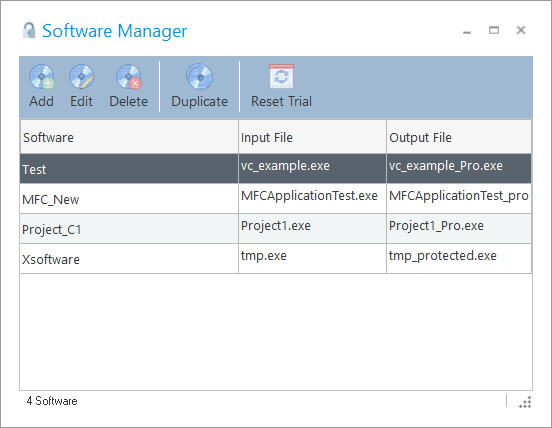Click the tmp_protected.exe output file cell
This screenshot has height=428, width=552.
pos(459,259)
